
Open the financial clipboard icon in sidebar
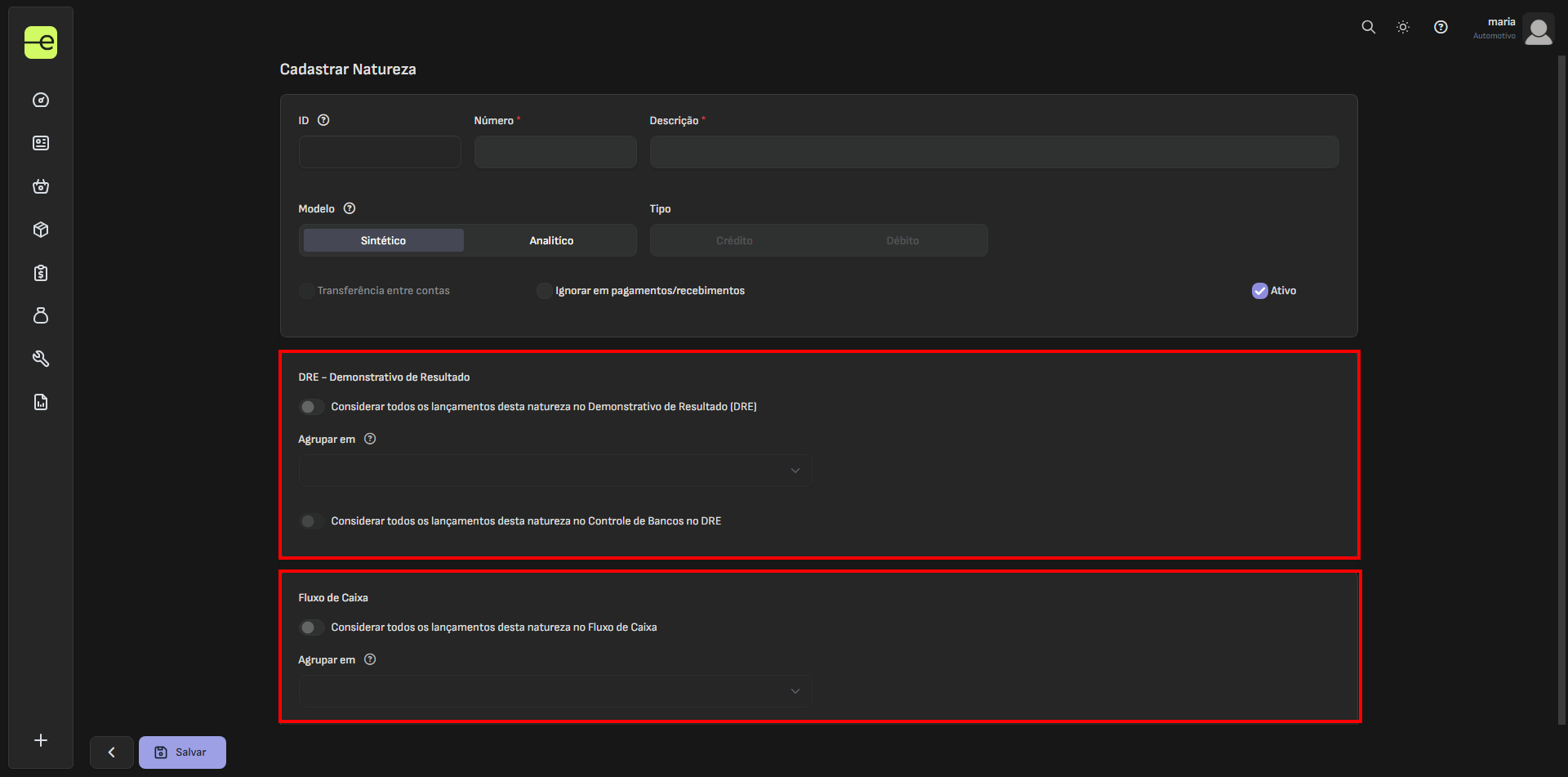click(41, 273)
